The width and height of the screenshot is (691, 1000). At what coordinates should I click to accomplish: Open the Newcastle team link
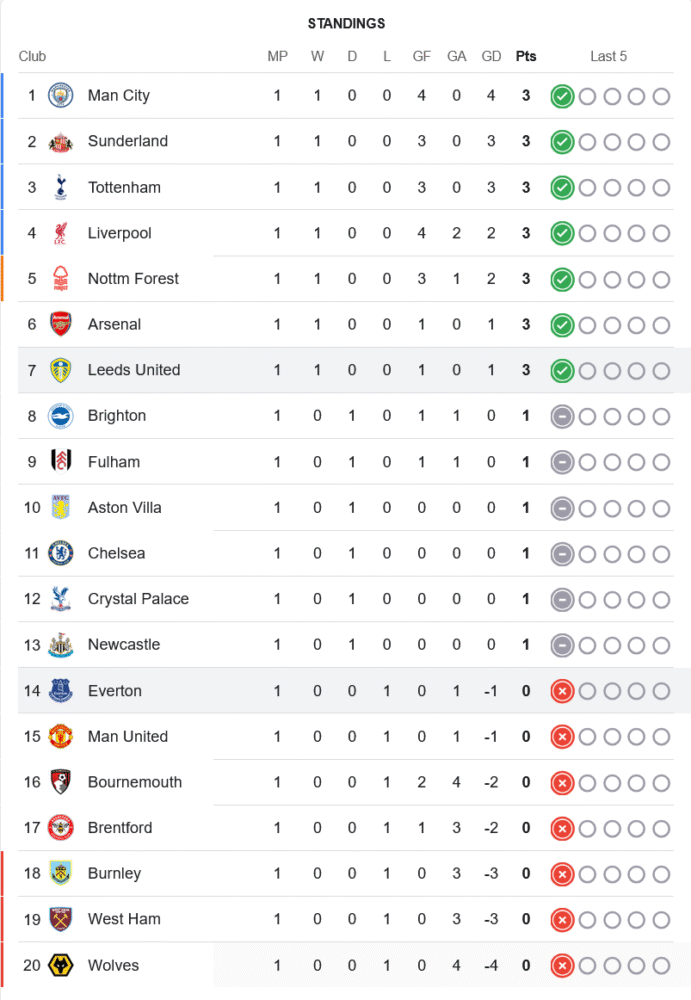click(x=124, y=645)
